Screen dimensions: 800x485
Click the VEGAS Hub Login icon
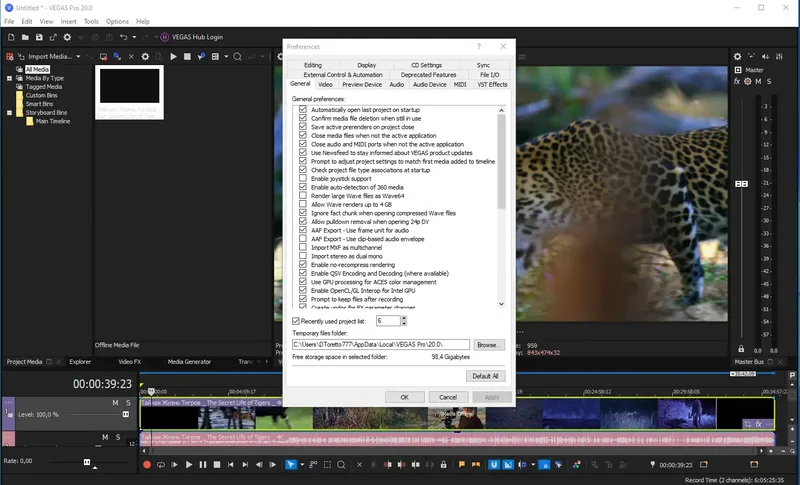pos(164,37)
